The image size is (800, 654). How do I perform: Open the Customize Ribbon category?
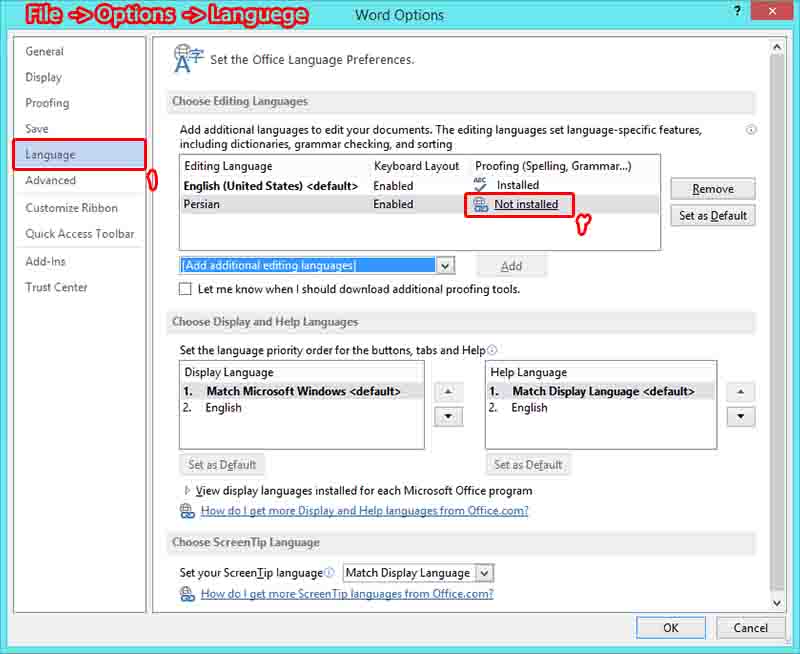71,208
